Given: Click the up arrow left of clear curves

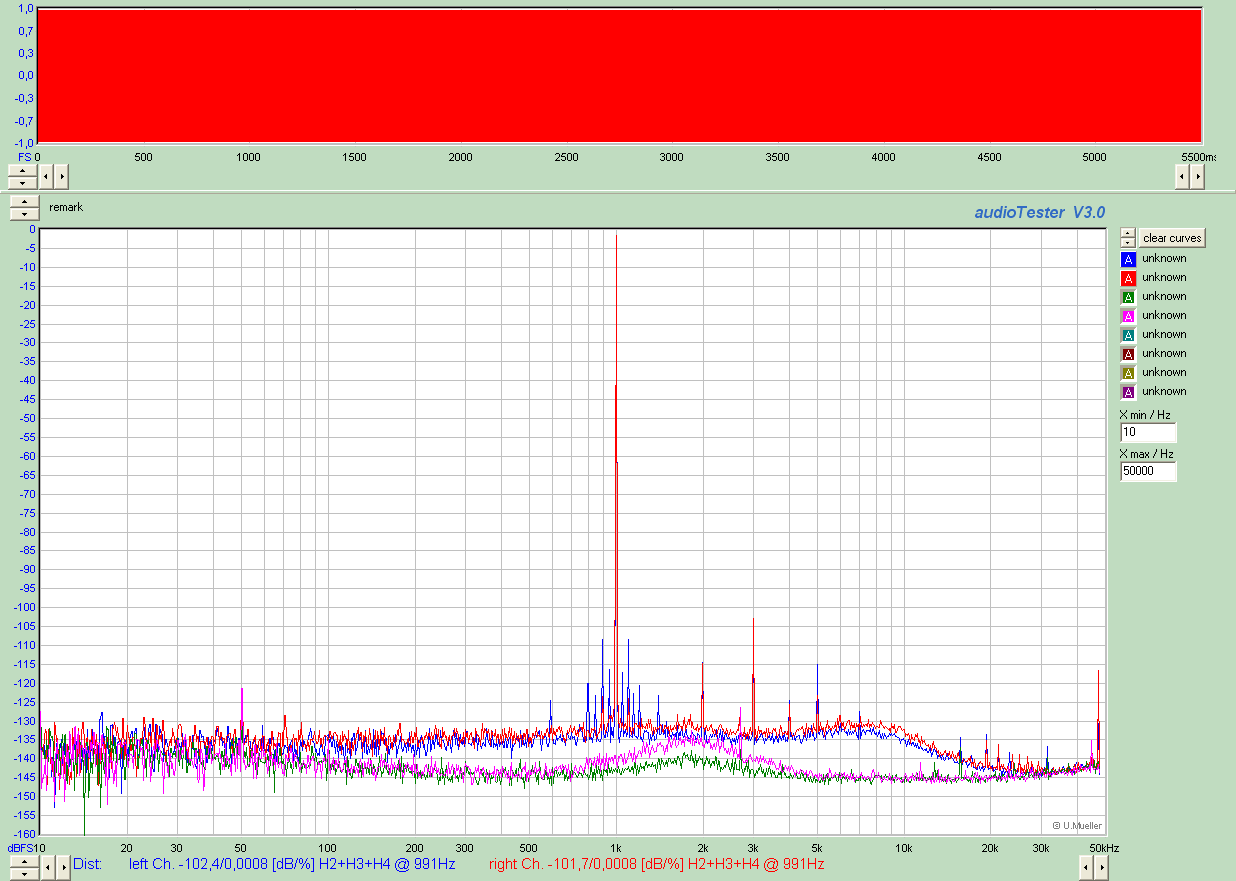Looking at the screenshot, I should [1128, 233].
